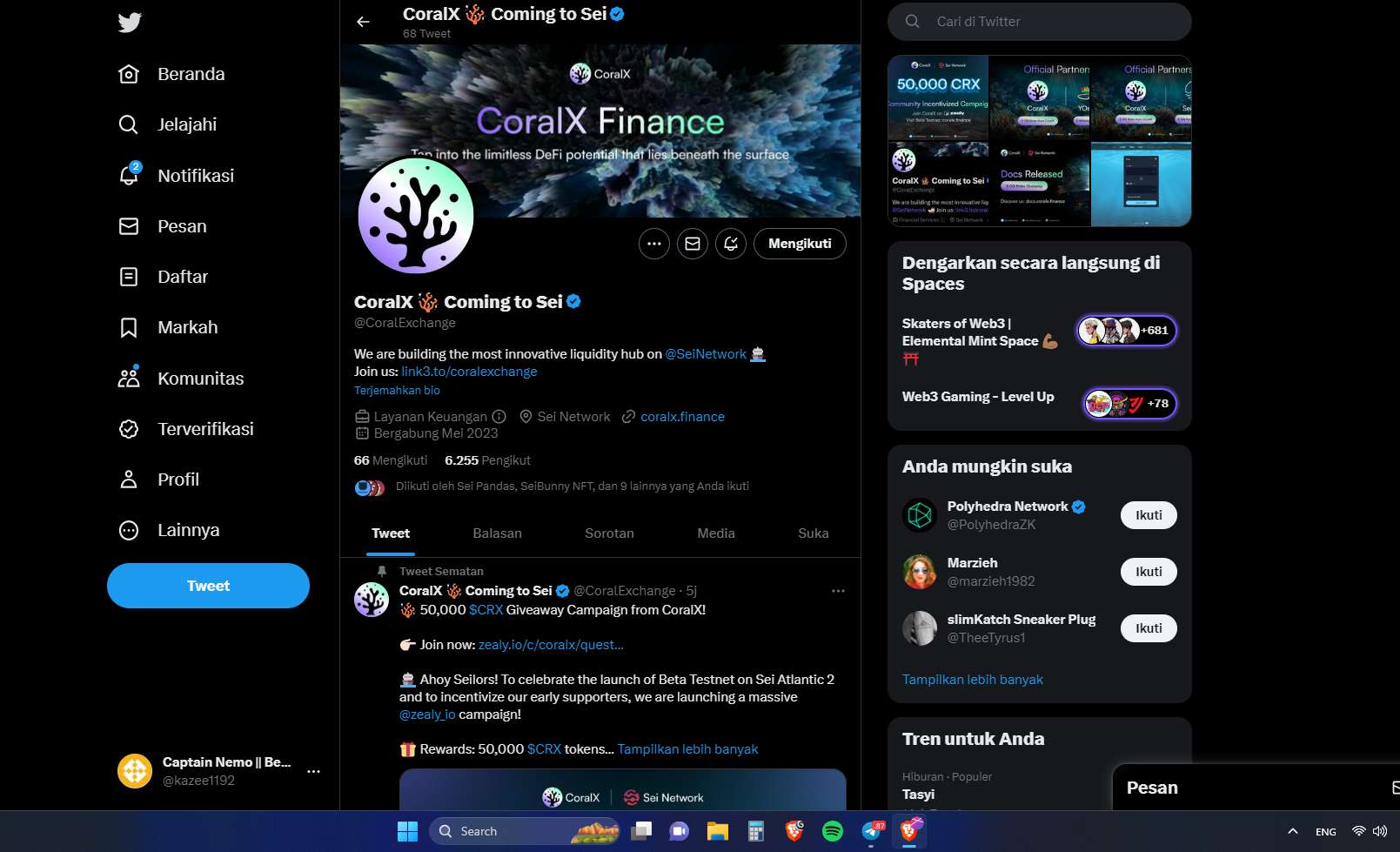View the 6.255 Pengikut list
1400x852 pixels.
[487, 460]
